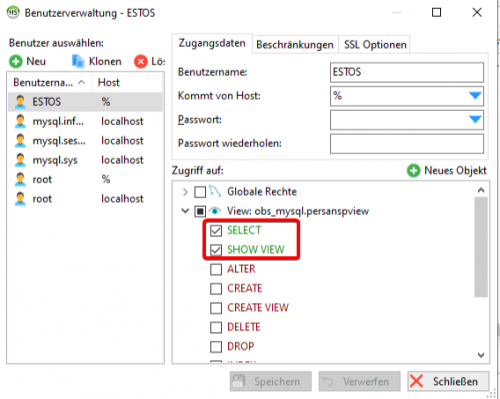Click the disk icon on Speichern

239,381
